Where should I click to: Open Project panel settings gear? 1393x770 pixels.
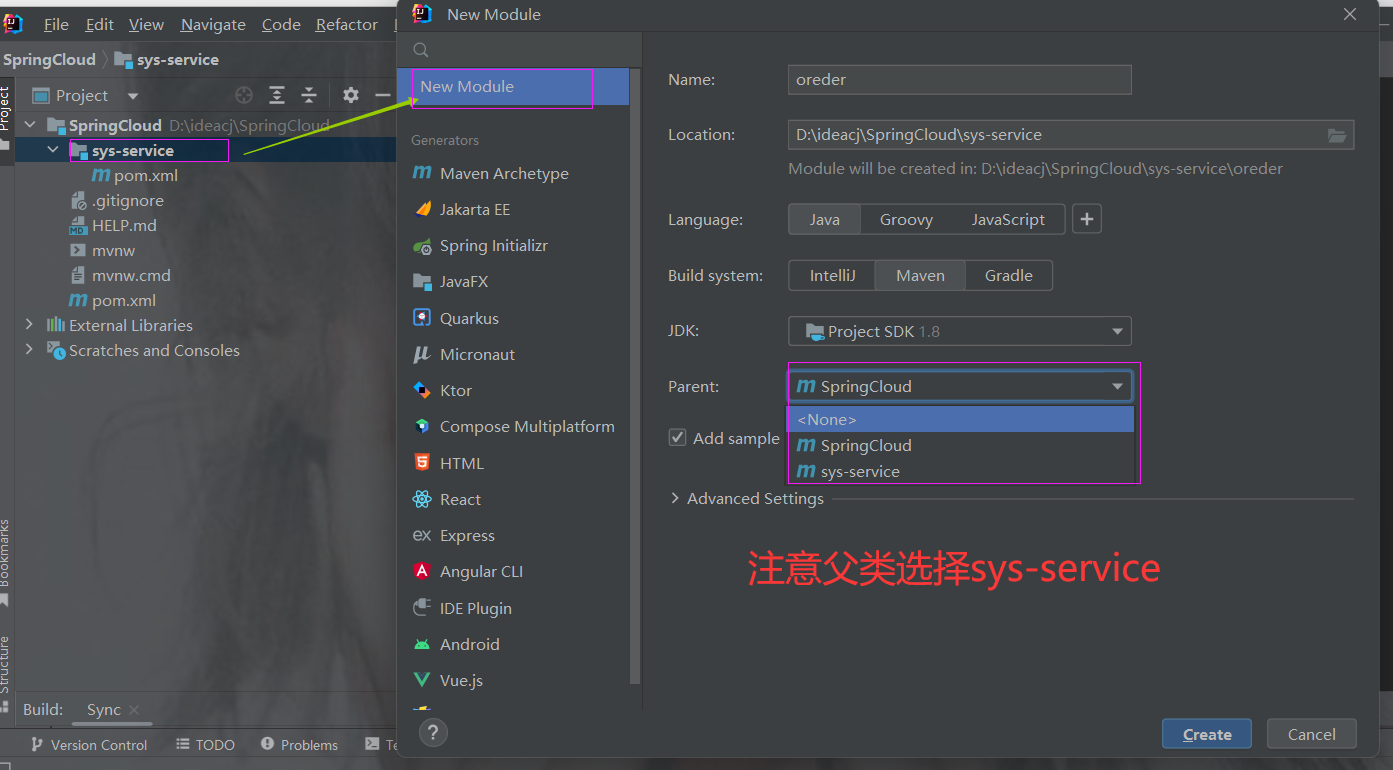pyautogui.click(x=351, y=95)
